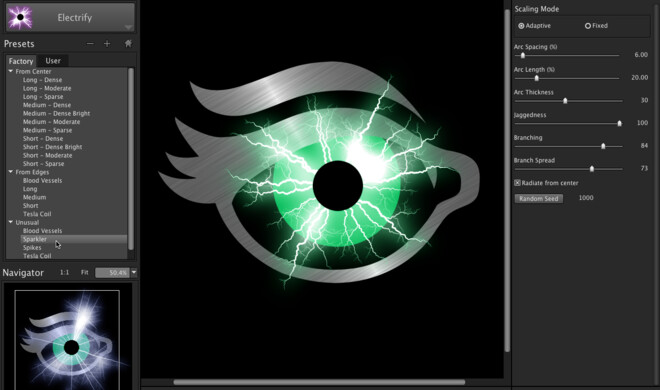Click the Arc Spacing value 6.00

pos(641,55)
